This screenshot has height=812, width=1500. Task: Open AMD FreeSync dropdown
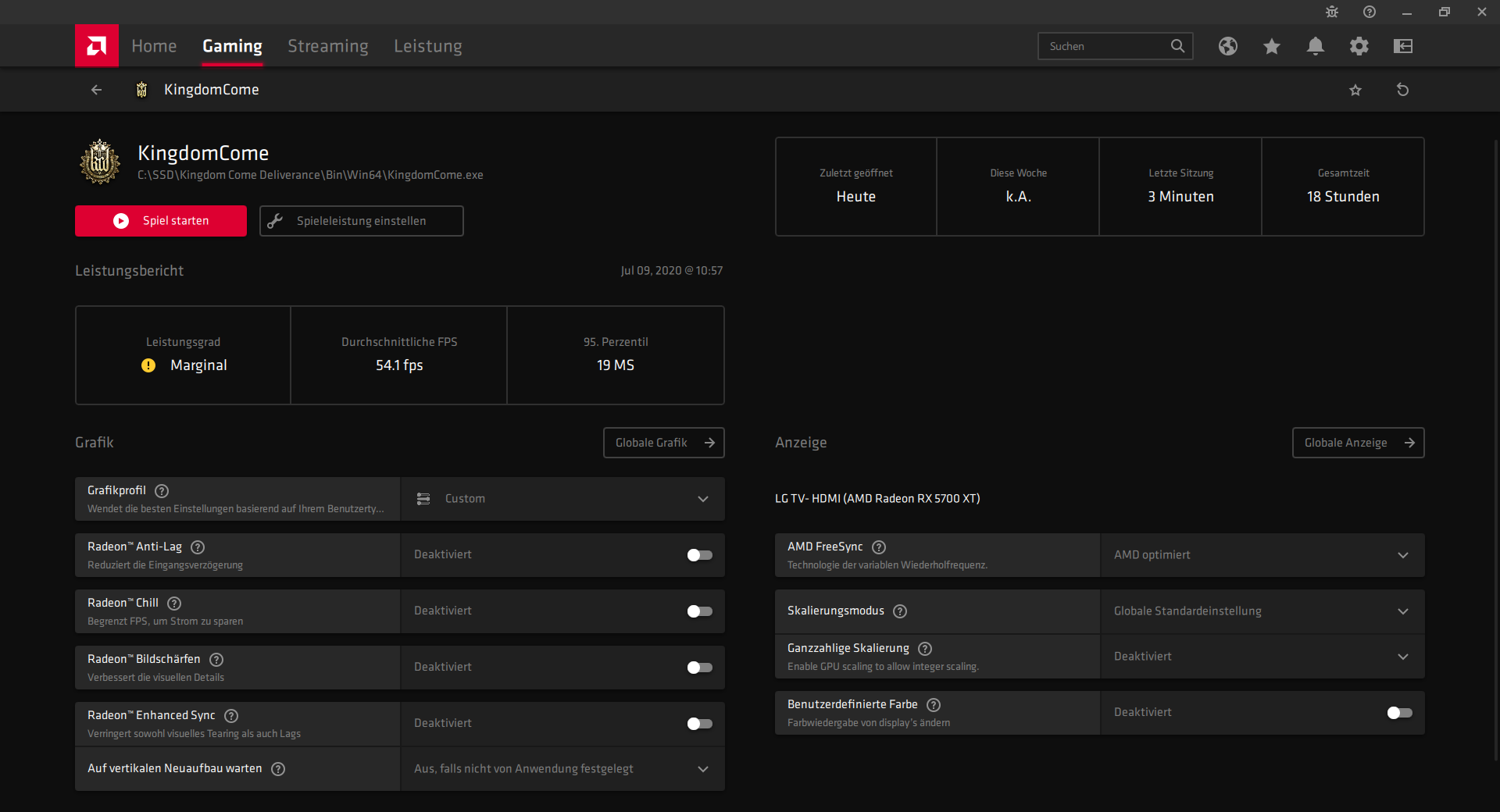pyautogui.click(x=1262, y=555)
